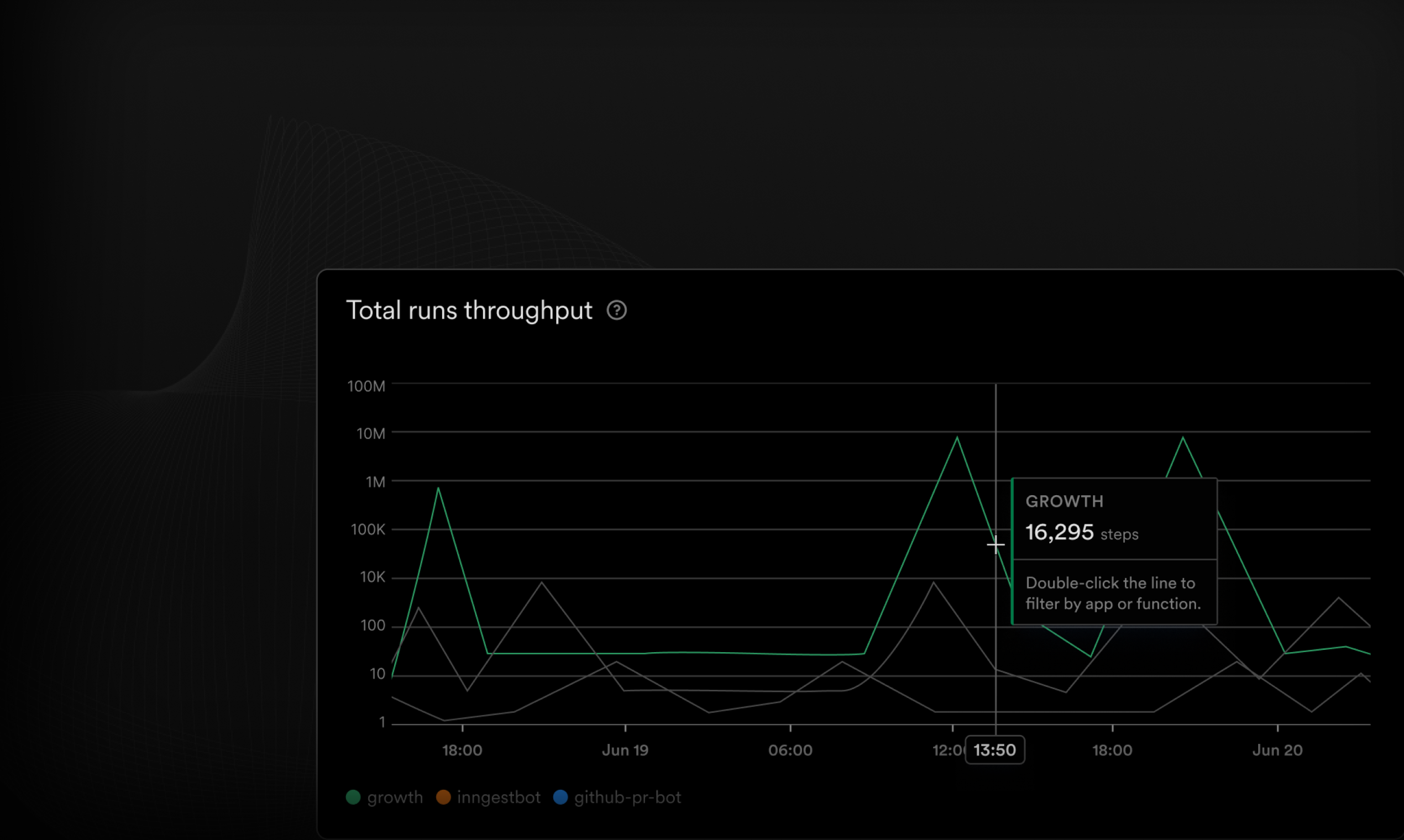Toggle the growth series legend label
The height and width of the screenshot is (840, 1404).
(395, 797)
